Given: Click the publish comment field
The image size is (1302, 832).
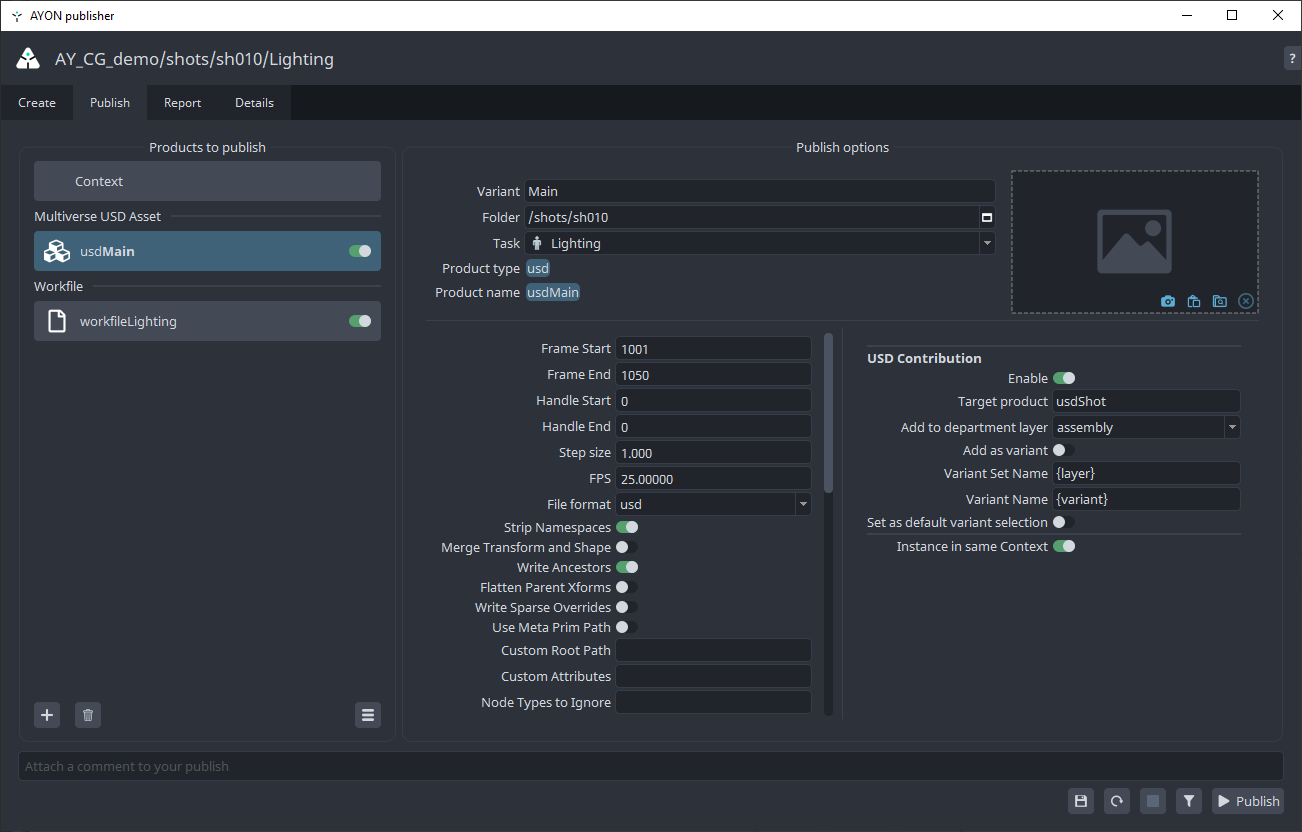Looking at the screenshot, I should pos(651,766).
